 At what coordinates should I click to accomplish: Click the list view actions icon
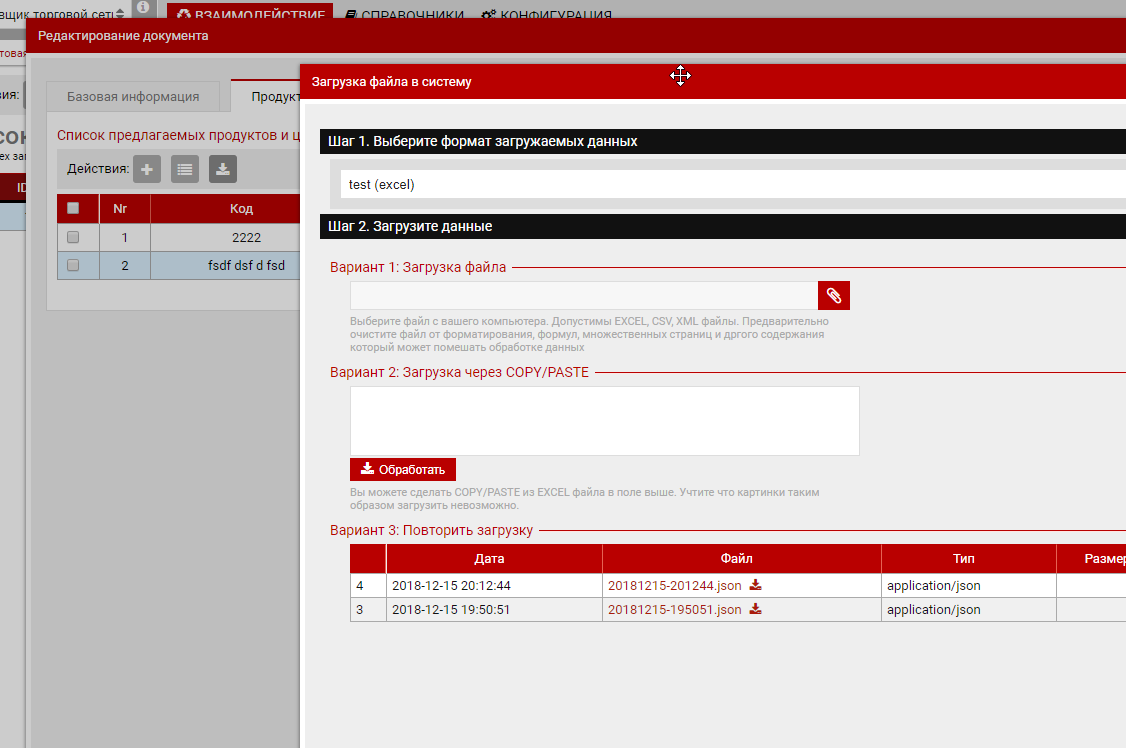coord(185,169)
